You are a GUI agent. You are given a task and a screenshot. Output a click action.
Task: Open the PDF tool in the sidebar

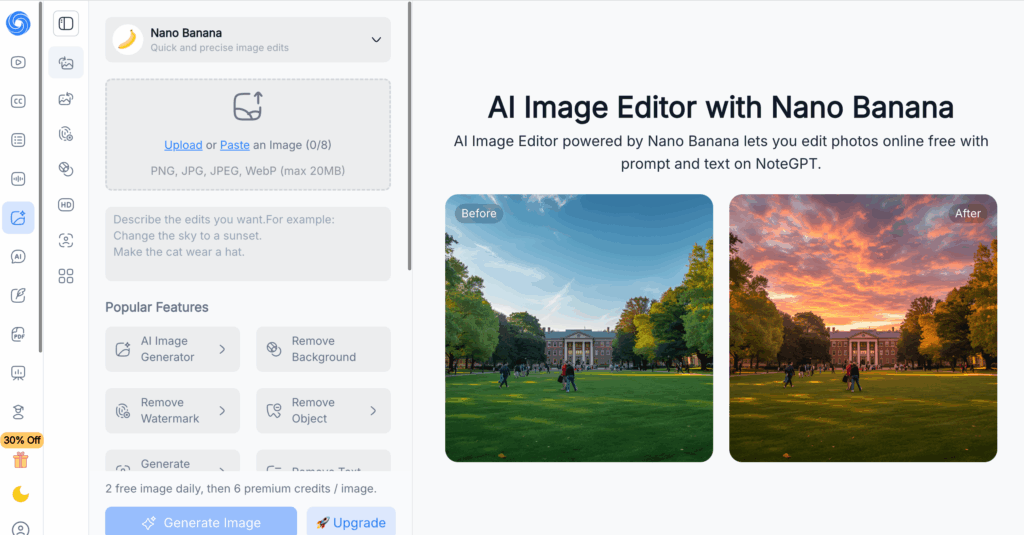tap(18, 334)
